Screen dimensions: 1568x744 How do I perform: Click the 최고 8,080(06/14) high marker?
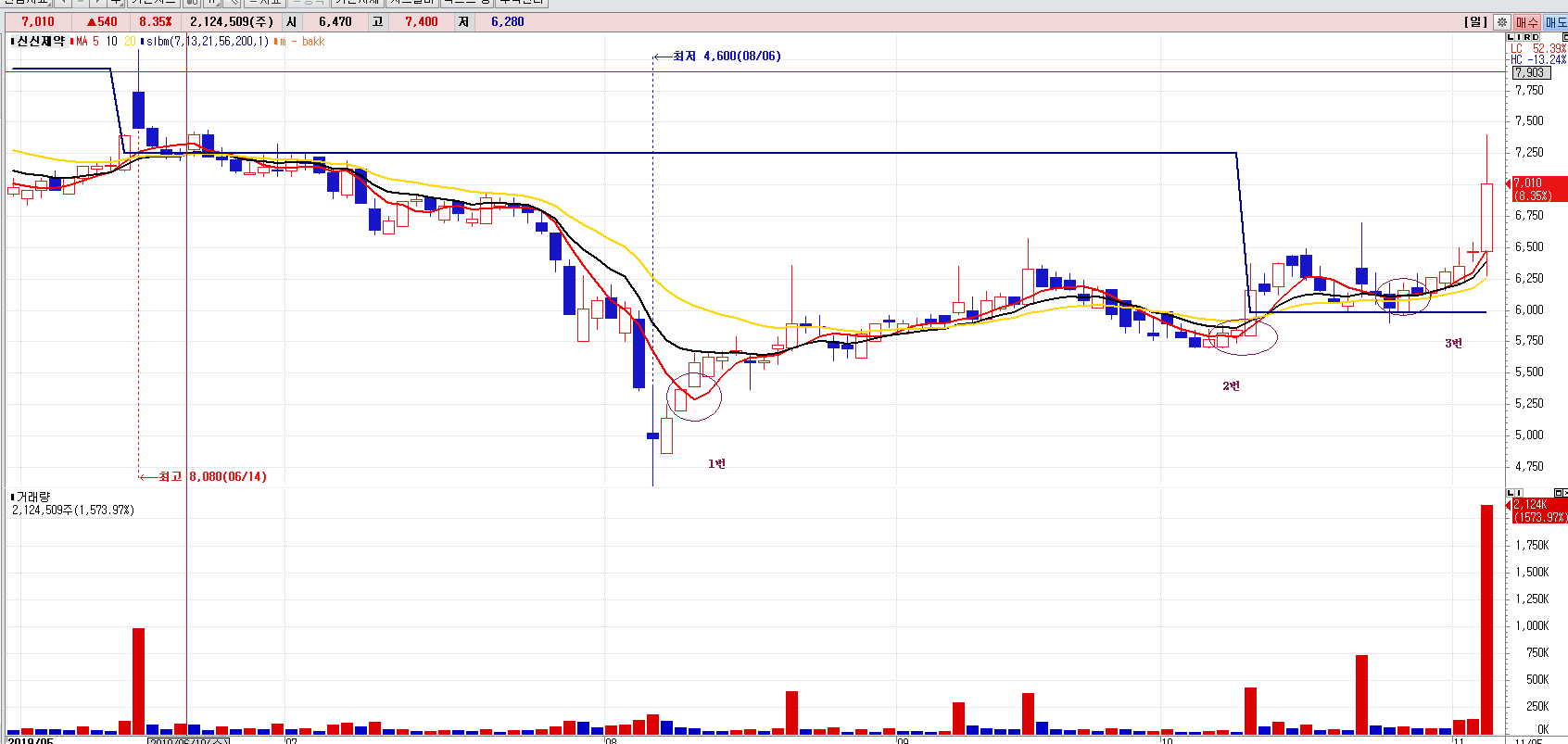[211, 476]
